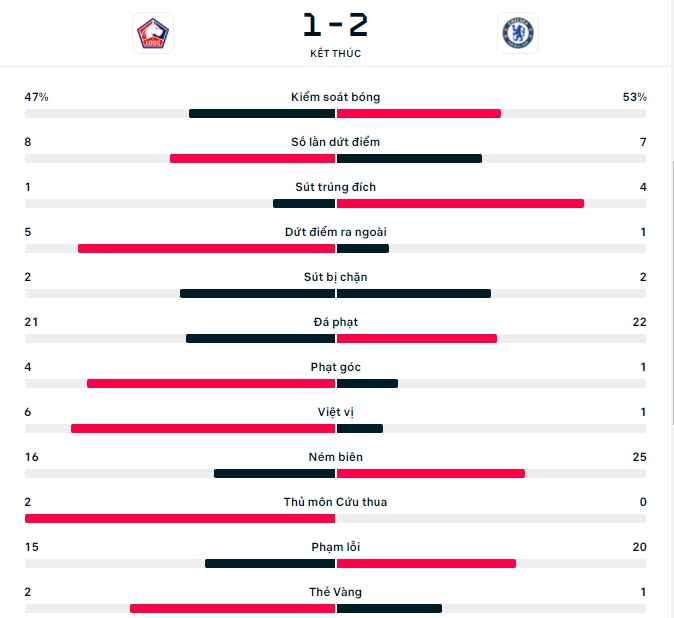Click the dark Phạm lỗi bar for Lille

point(270,563)
